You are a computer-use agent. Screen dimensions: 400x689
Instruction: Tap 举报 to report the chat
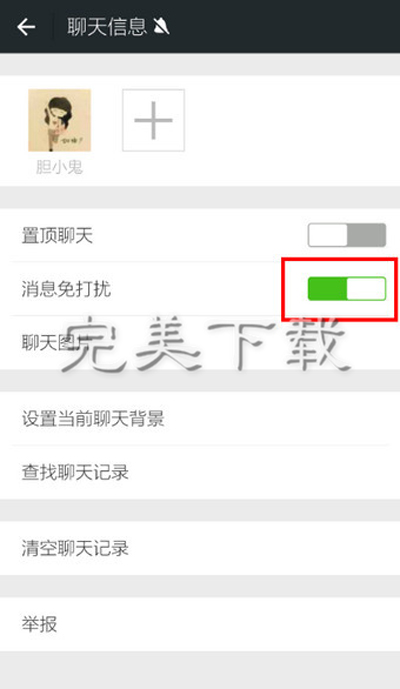[200, 624]
